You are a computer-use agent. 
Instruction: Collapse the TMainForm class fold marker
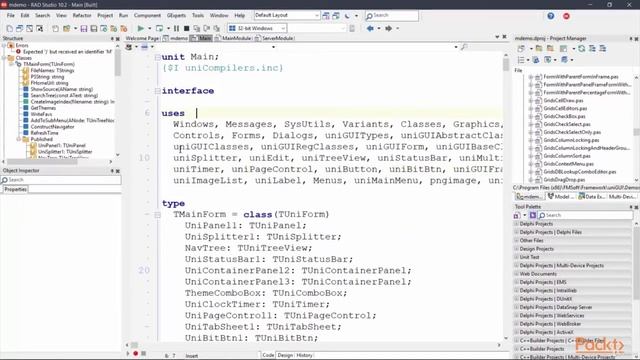click(158, 215)
